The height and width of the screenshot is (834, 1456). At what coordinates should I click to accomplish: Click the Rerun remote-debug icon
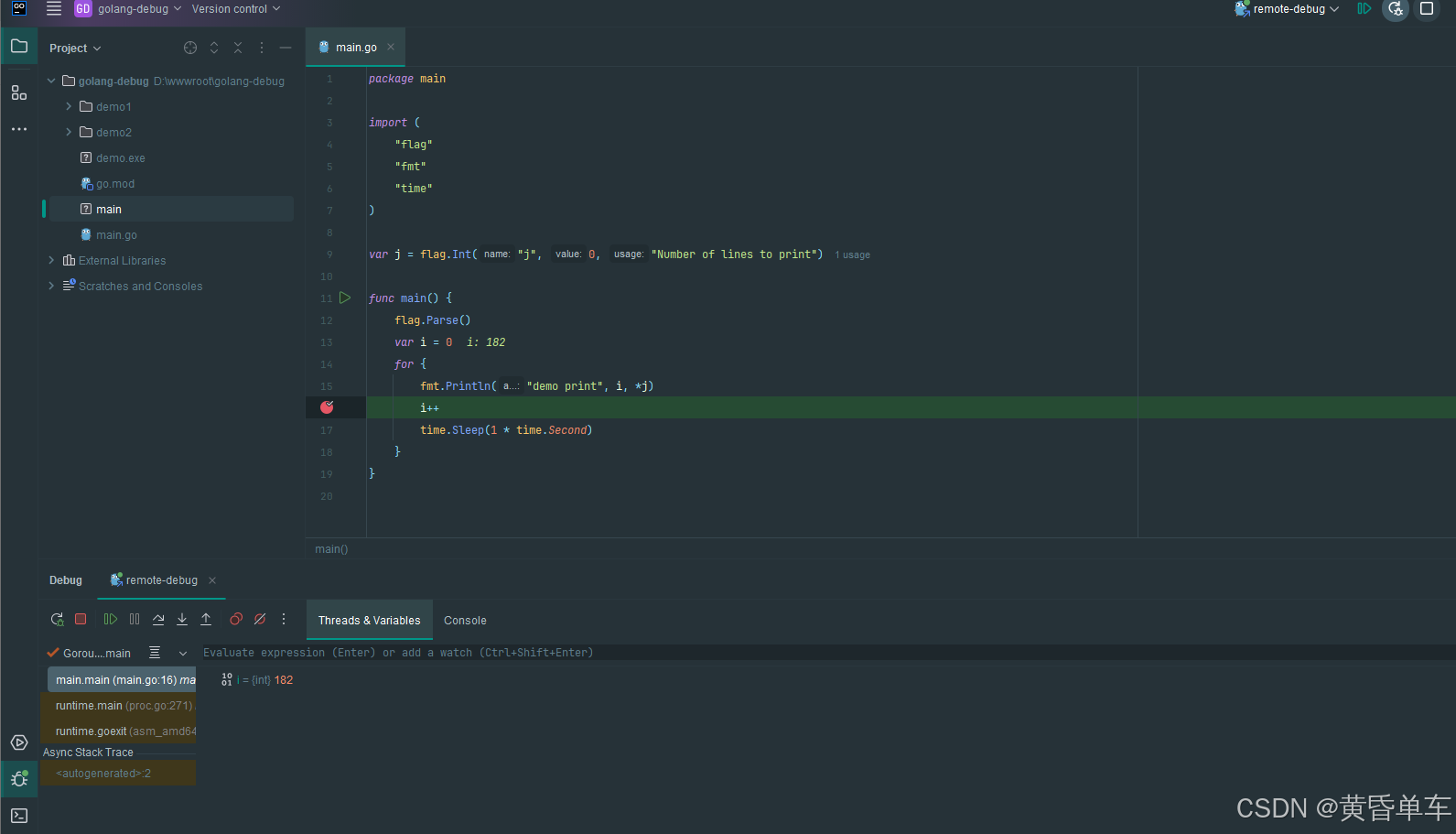tap(57, 620)
